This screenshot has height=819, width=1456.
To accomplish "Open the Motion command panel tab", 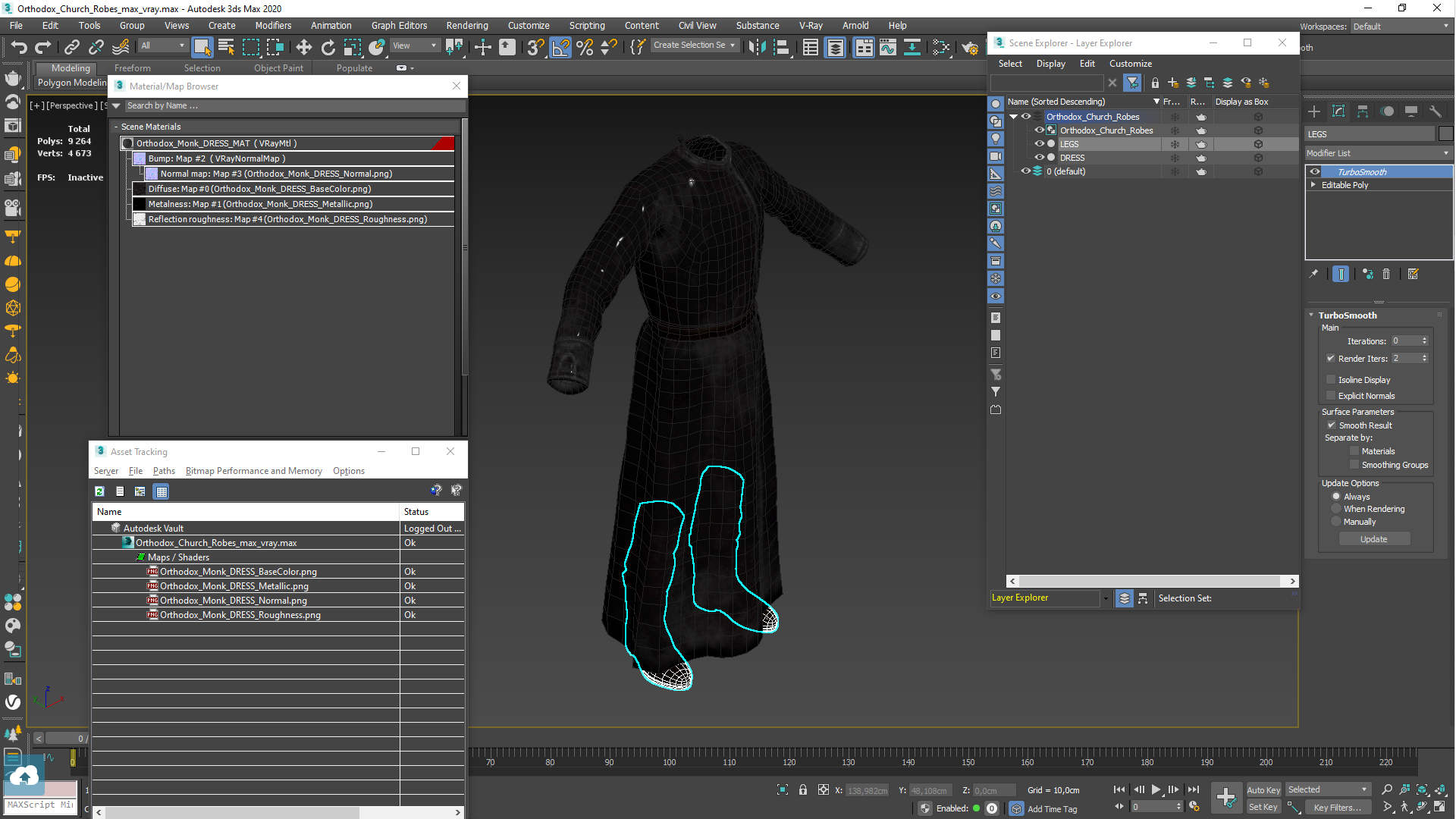I will point(1387,111).
